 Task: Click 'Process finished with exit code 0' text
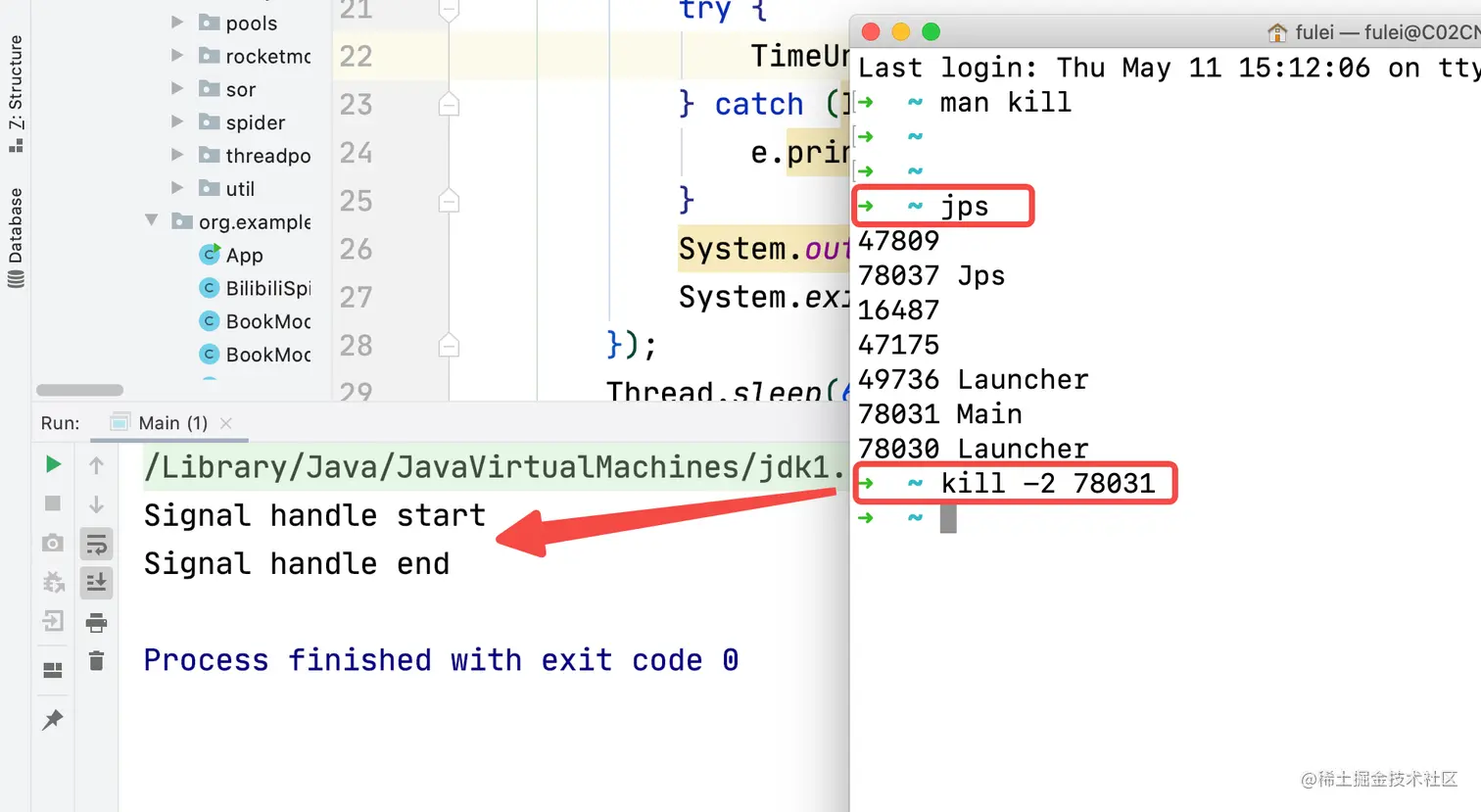tap(441, 660)
